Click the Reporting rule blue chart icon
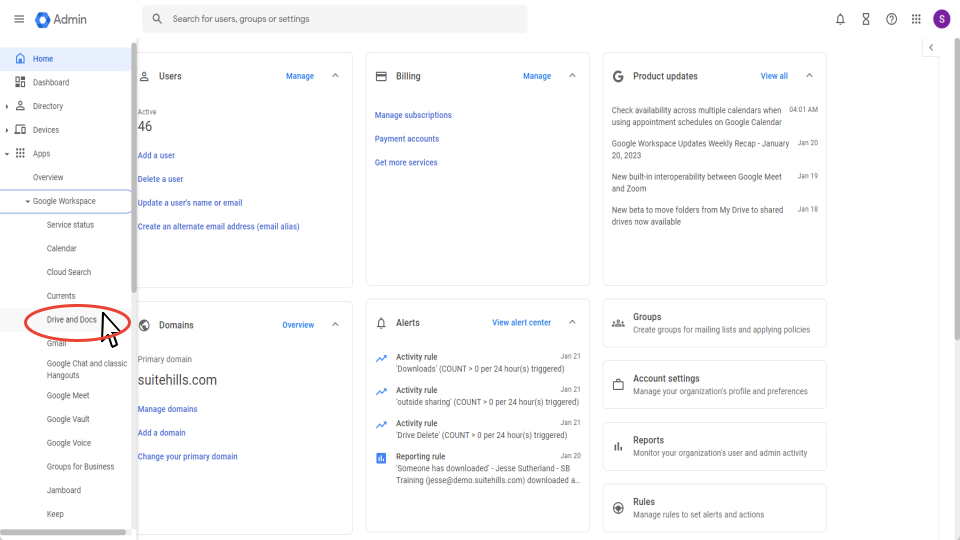The width and height of the screenshot is (960, 540). click(381, 458)
